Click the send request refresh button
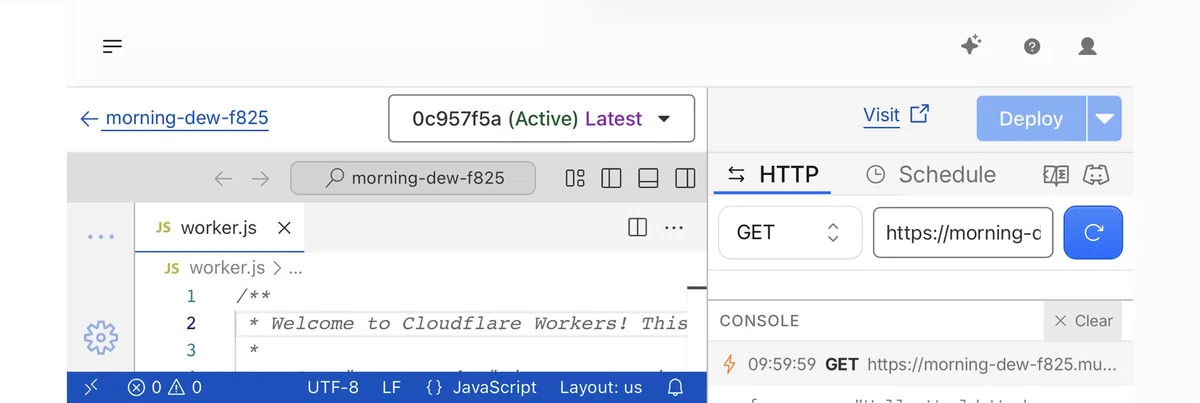 1093,232
